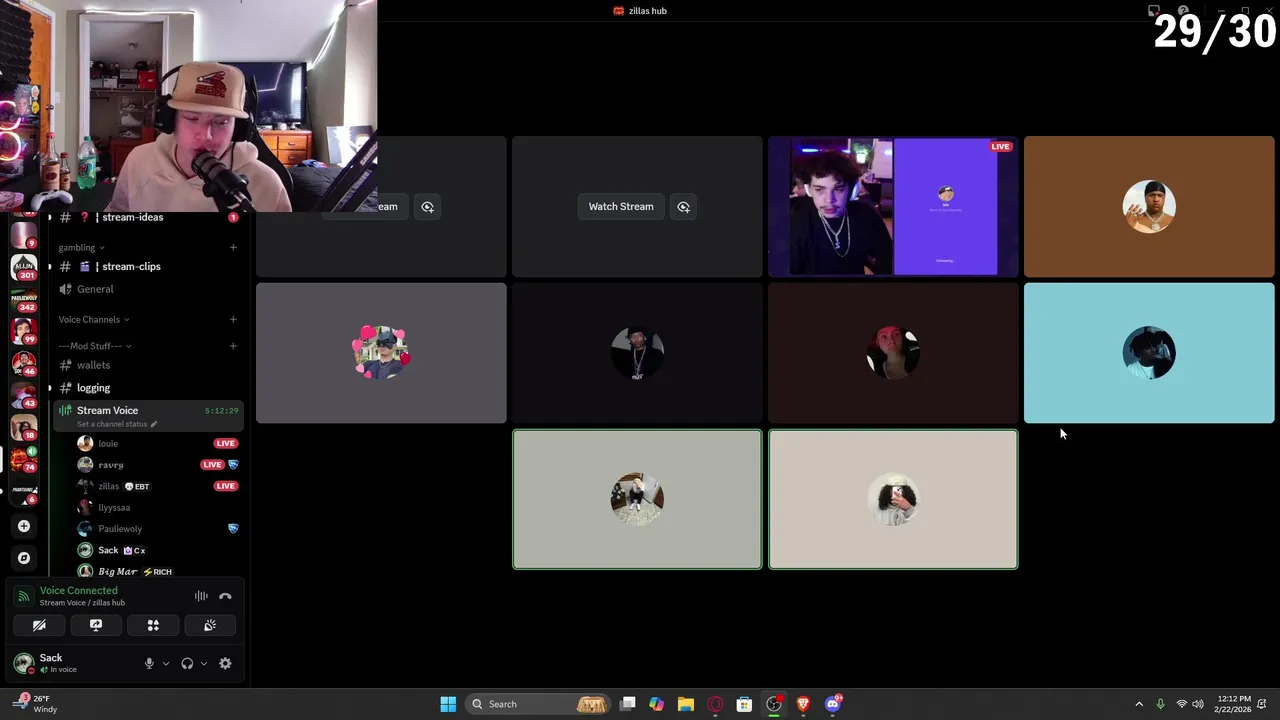Click Voice Connected status text

79,591
